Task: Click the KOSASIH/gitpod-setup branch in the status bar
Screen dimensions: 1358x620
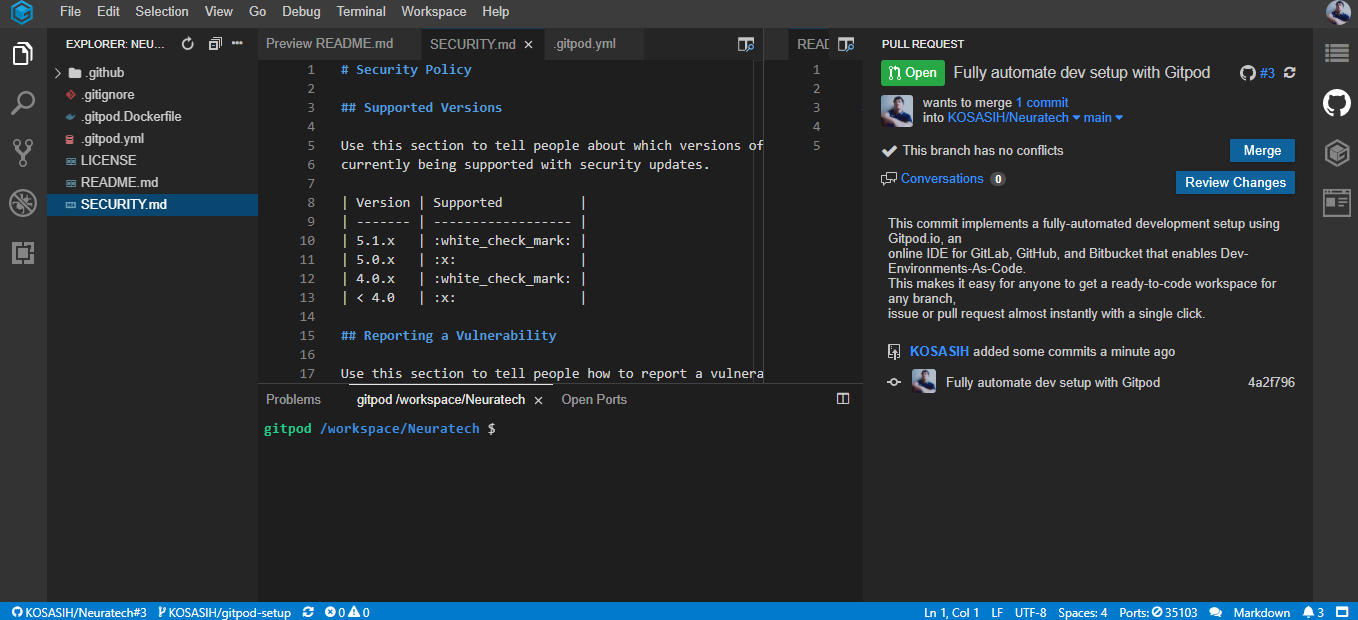Action: coord(224,612)
